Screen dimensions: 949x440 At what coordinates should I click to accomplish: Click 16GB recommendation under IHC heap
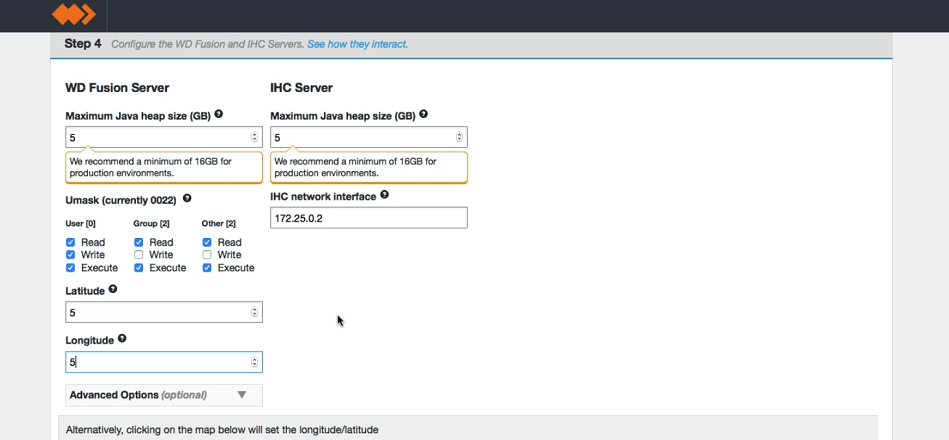point(369,167)
